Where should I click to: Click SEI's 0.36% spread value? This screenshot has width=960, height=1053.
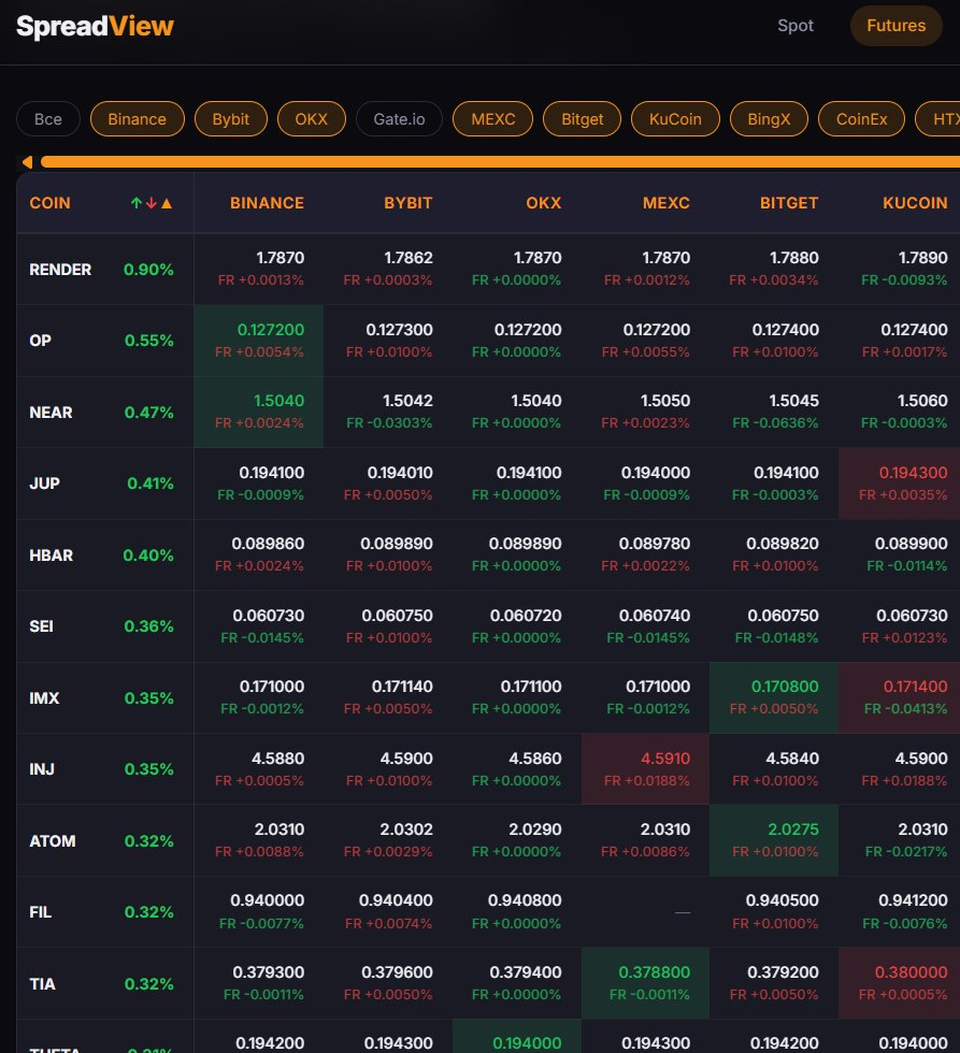pos(149,627)
